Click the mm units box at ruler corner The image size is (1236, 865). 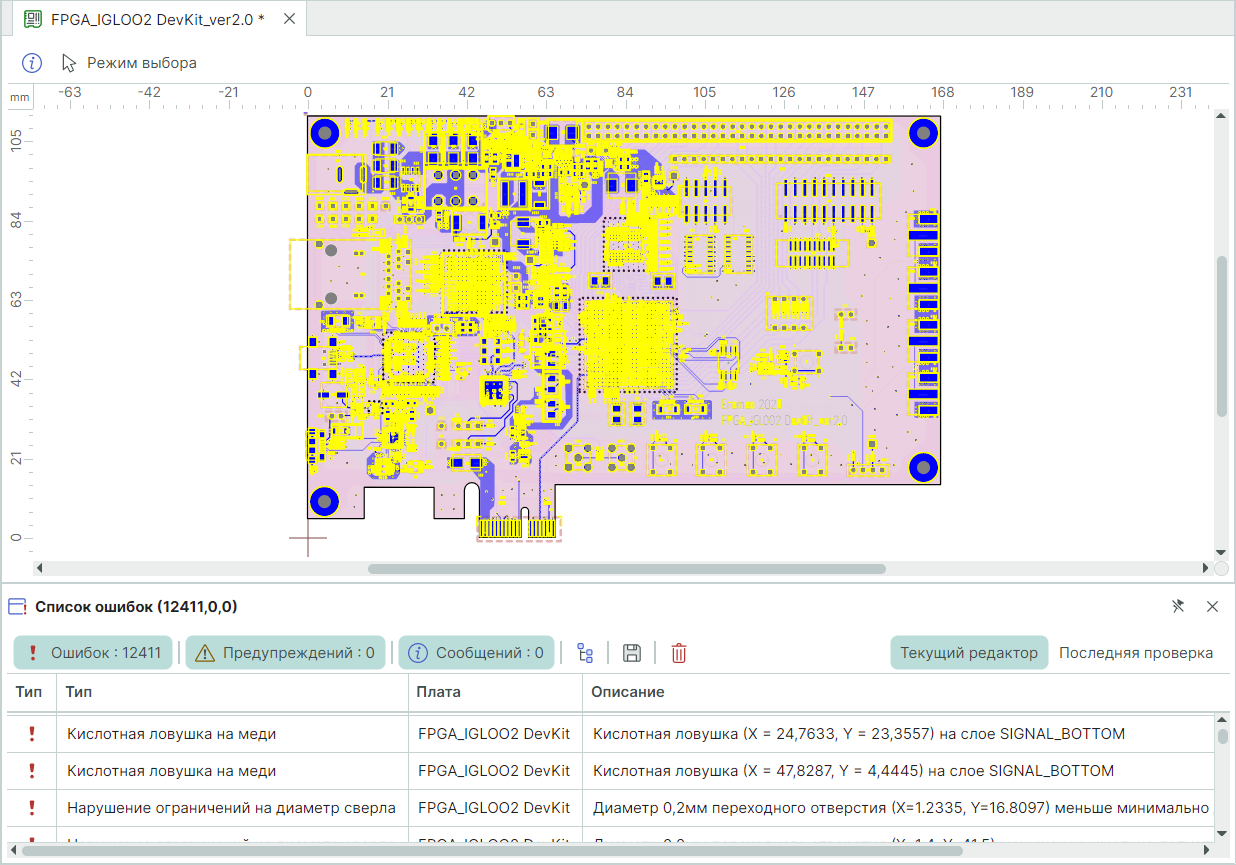[x=20, y=97]
